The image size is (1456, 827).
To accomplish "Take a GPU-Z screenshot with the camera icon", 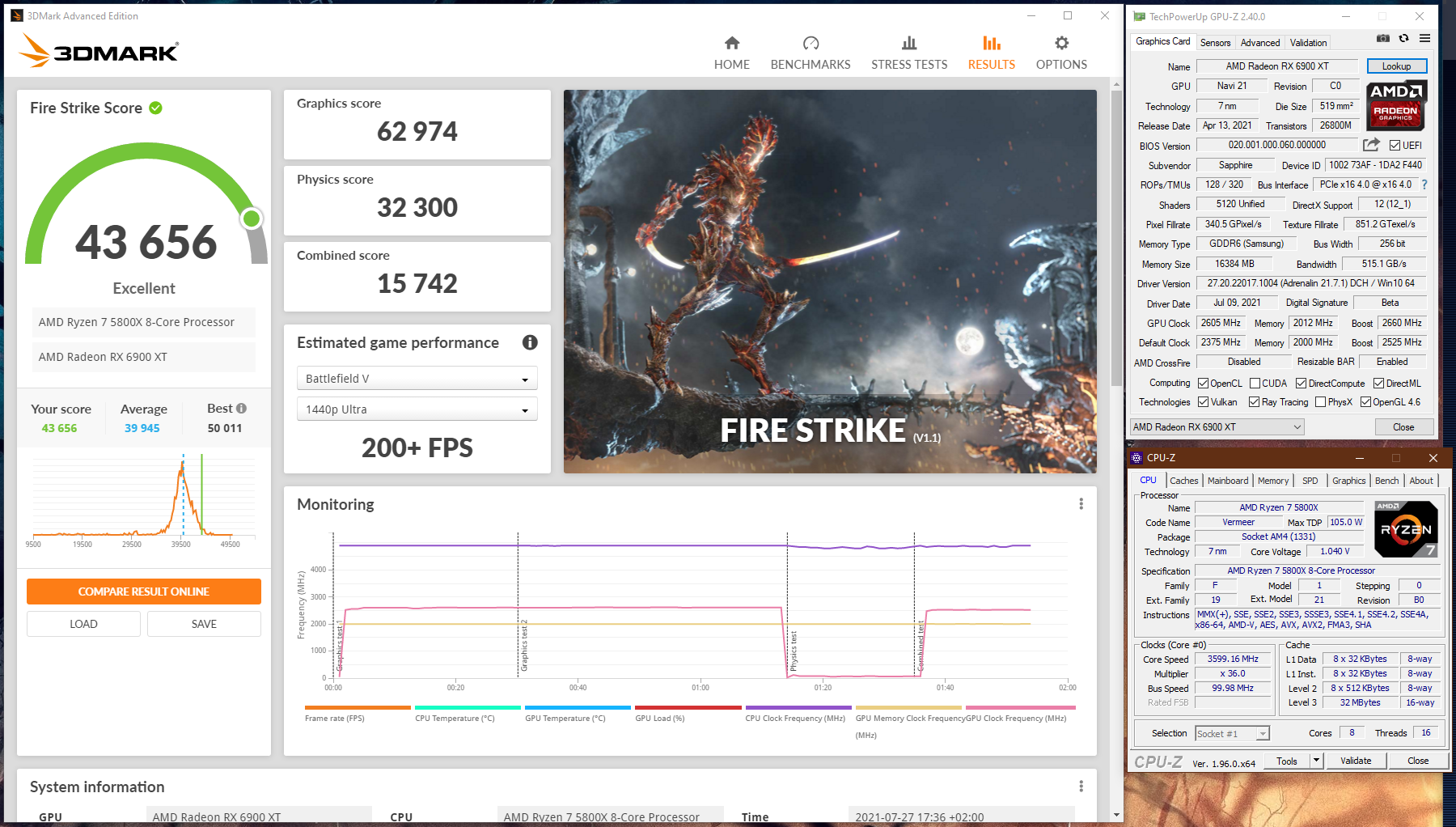I will click(x=1383, y=38).
